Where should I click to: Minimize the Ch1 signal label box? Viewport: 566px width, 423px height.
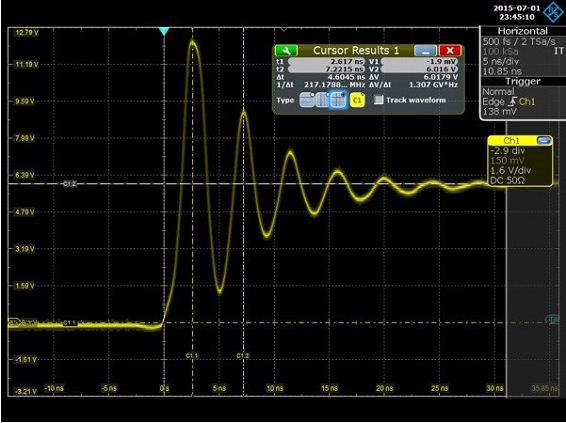coord(543,141)
